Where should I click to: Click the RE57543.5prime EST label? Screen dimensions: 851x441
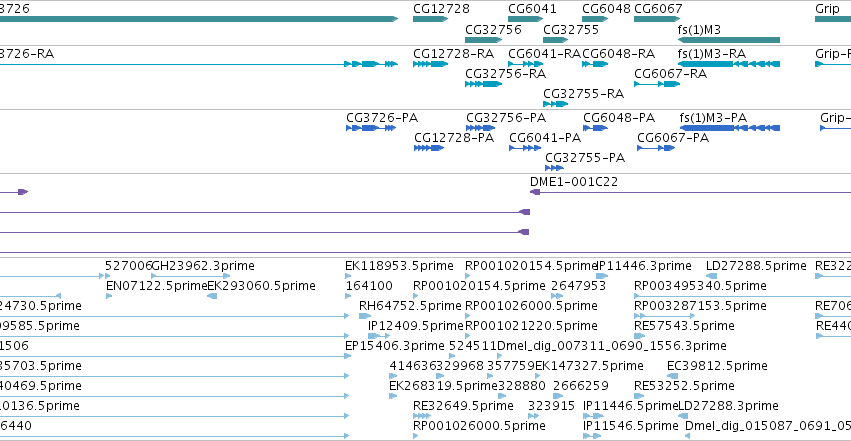(x=684, y=326)
